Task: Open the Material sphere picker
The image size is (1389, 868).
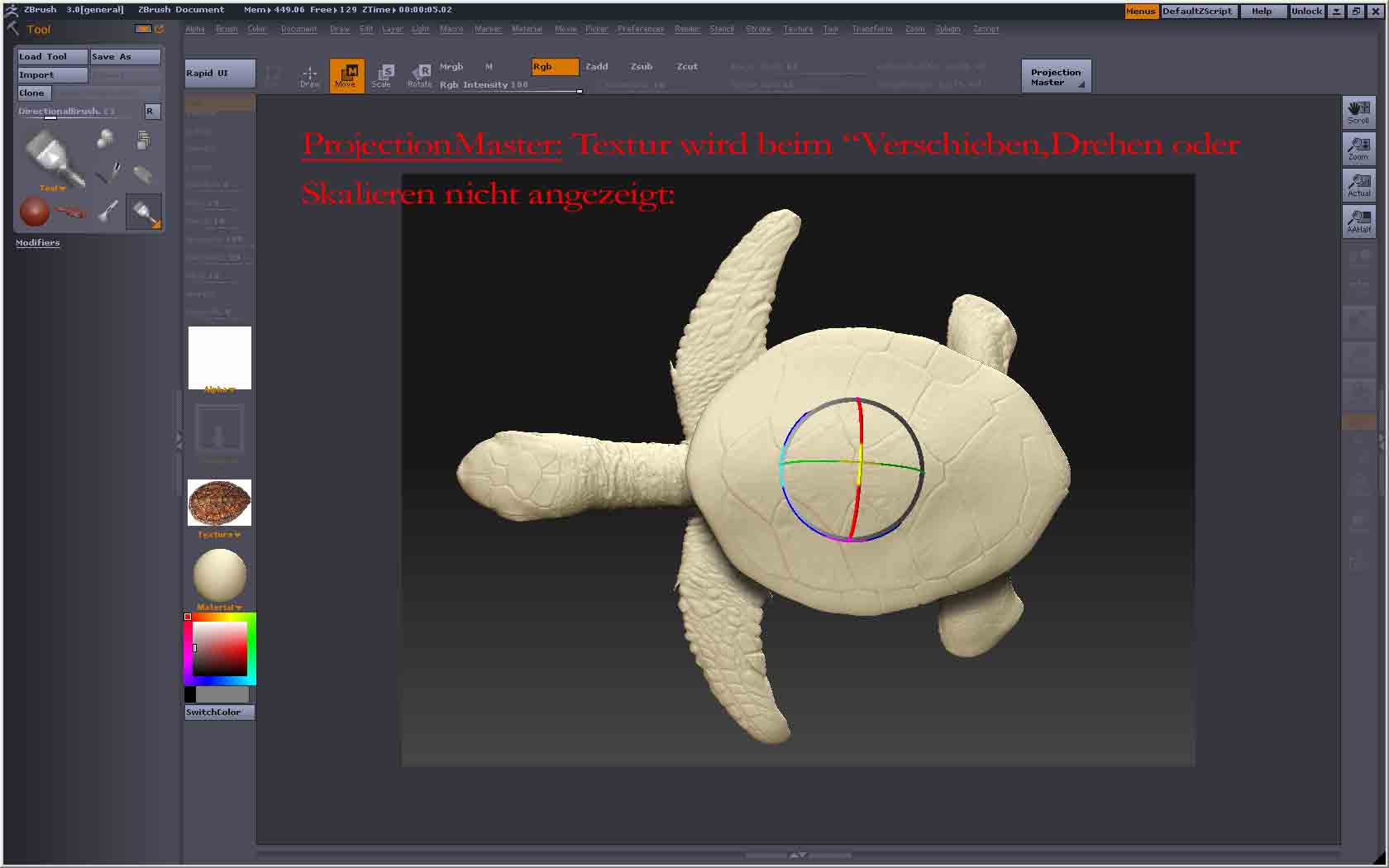Action: [219, 575]
